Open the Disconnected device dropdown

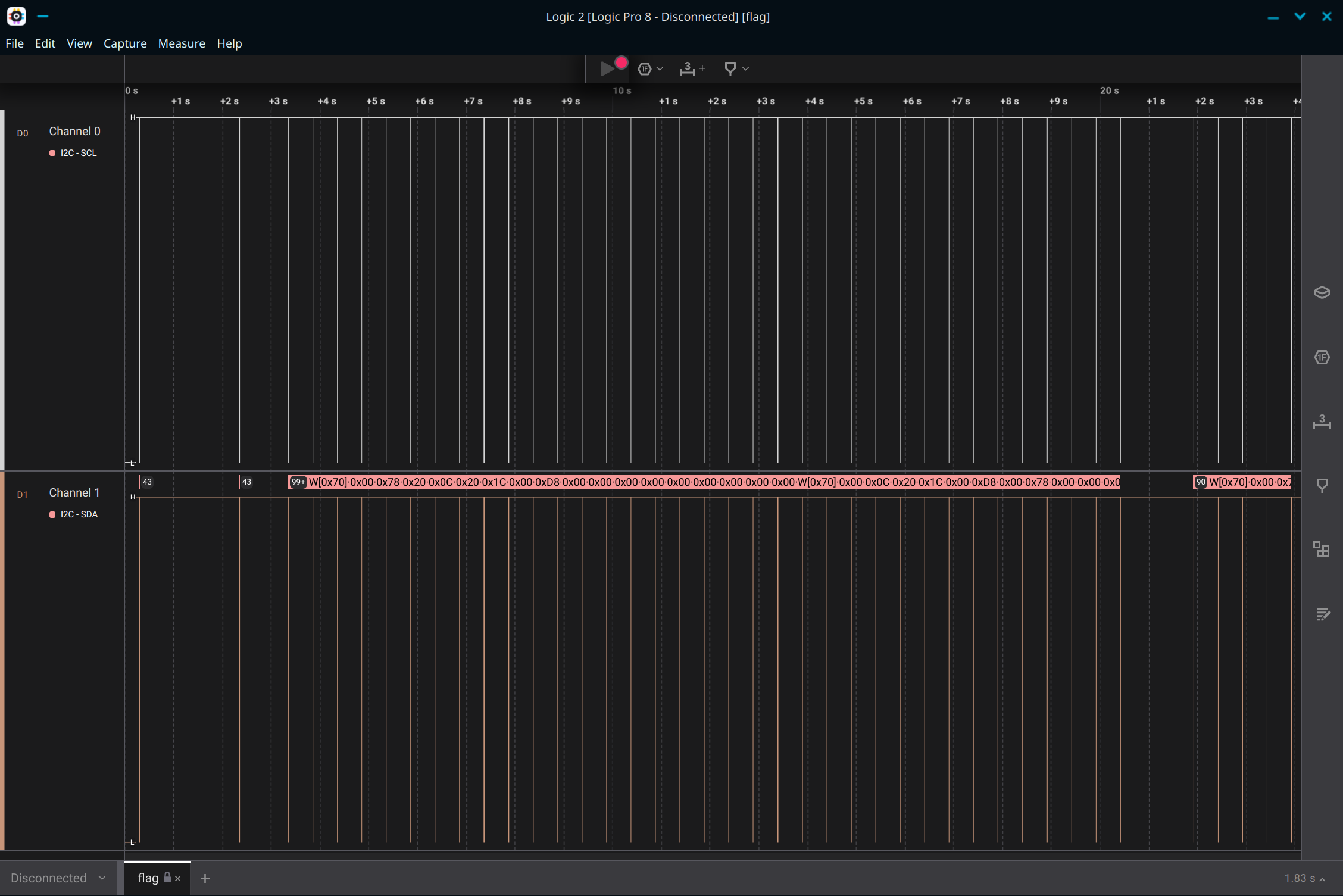58,878
